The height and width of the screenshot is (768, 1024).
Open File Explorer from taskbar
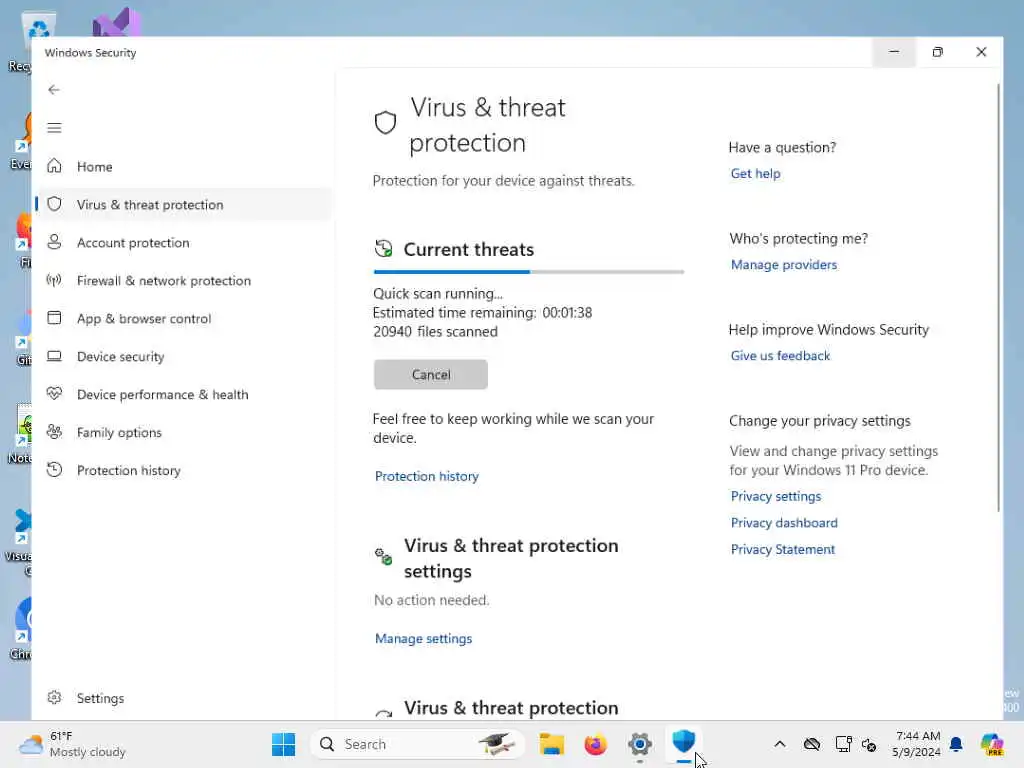[552, 744]
